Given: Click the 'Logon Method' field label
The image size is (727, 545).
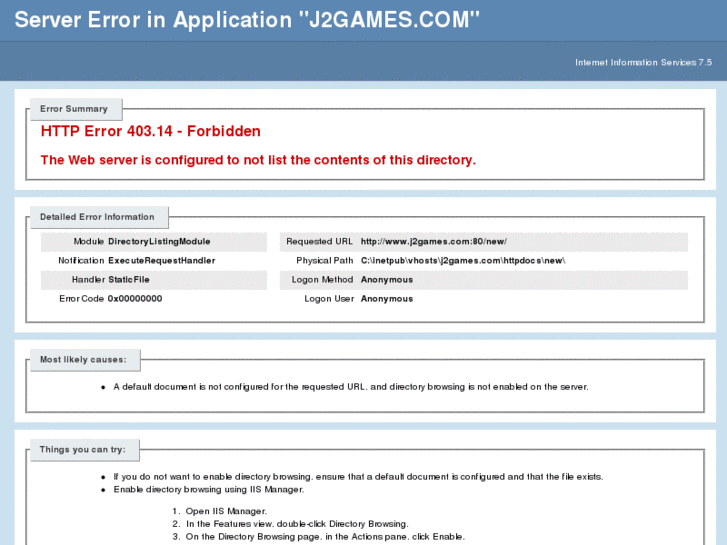Looking at the screenshot, I should (x=322, y=280).
